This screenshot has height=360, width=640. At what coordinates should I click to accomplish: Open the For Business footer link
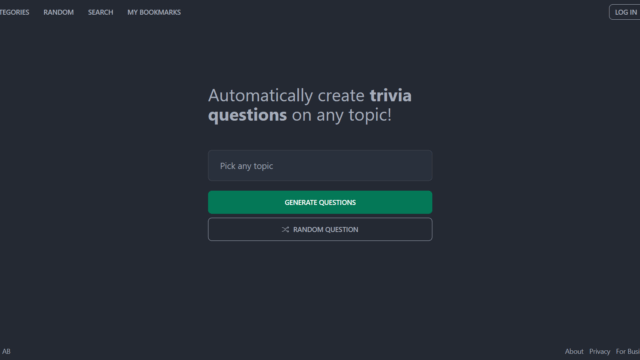click(628, 351)
